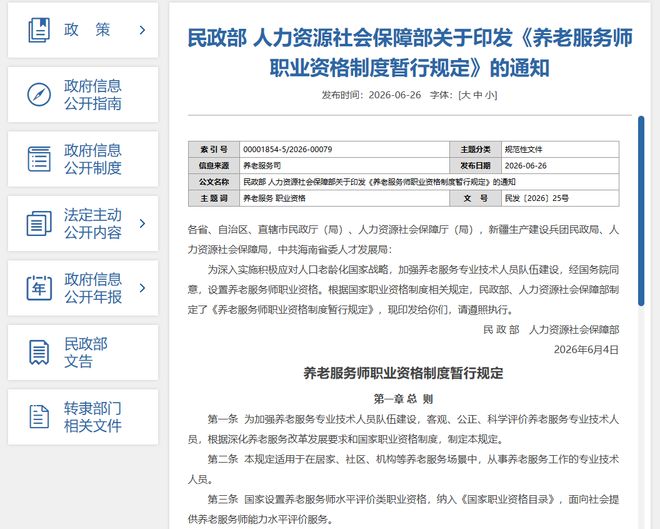Viewport: 660px width, 529px height.
Task: Open the 转隶部门相关文件 link
Action: (93, 417)
